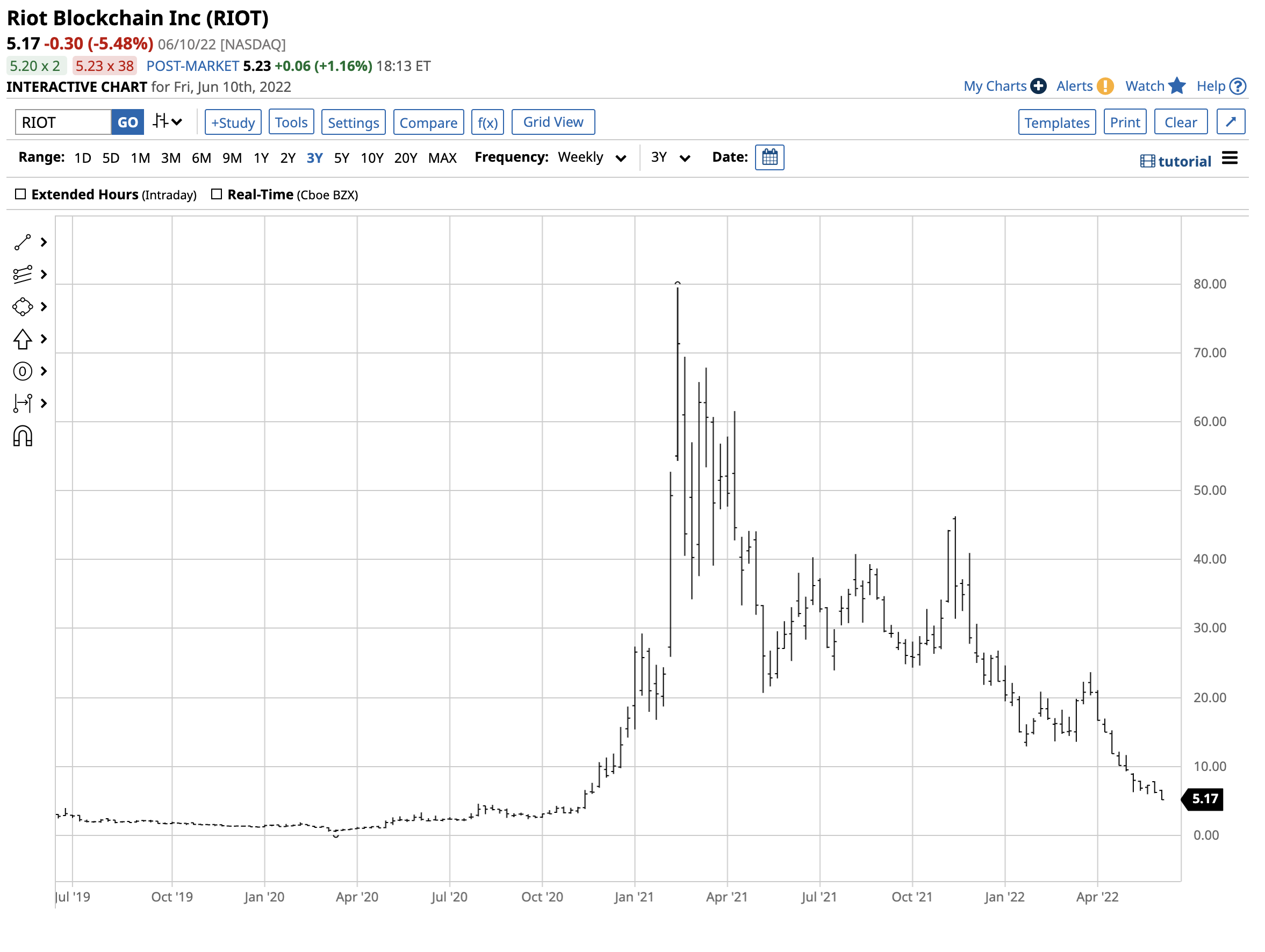Click the My Charts link
1265x952 pixels.
(995, 86)
